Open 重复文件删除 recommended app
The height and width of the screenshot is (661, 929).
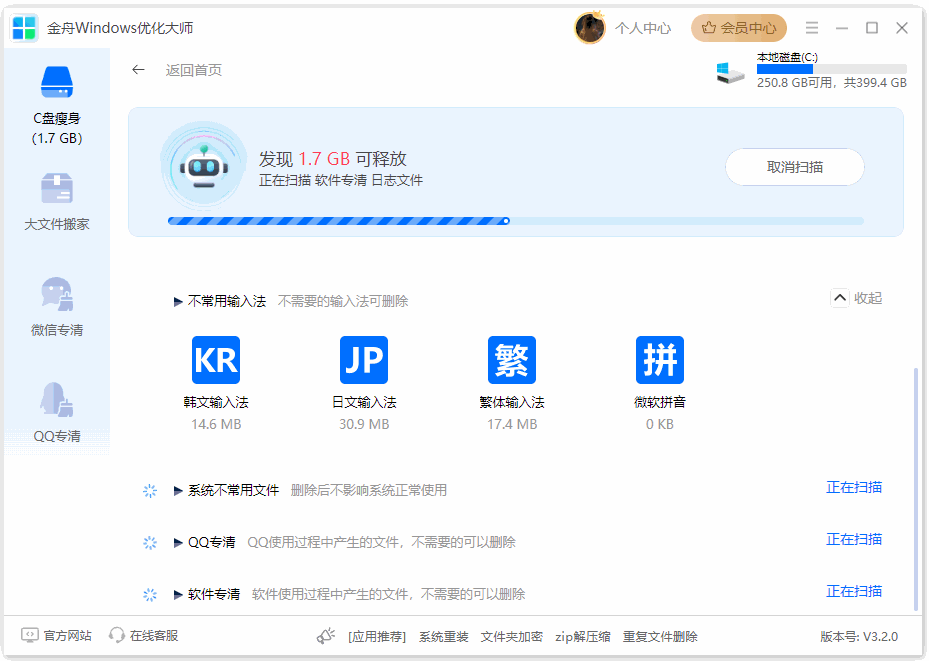[660, 637]
